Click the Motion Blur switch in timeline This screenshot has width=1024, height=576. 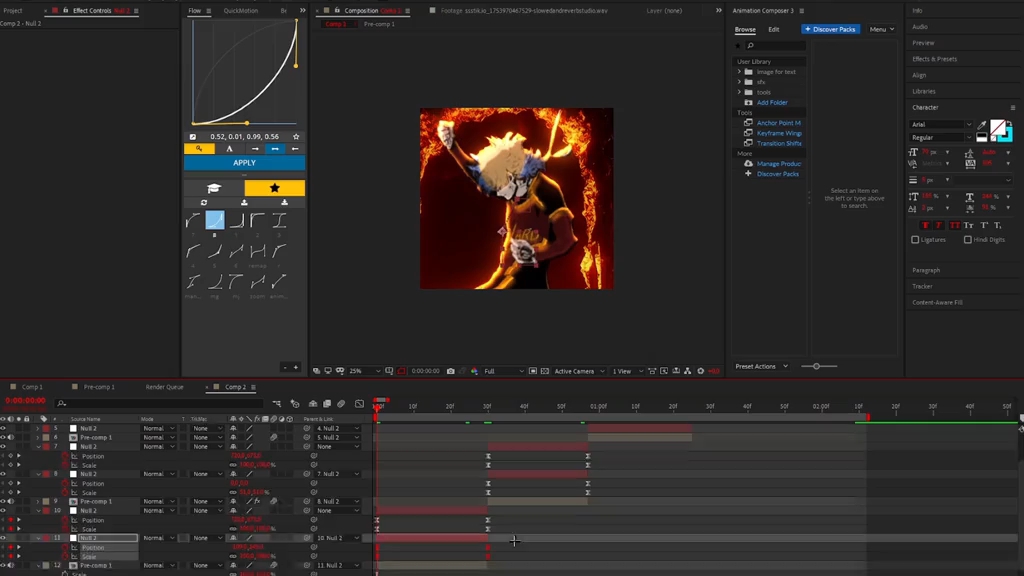tap(342, 404)
